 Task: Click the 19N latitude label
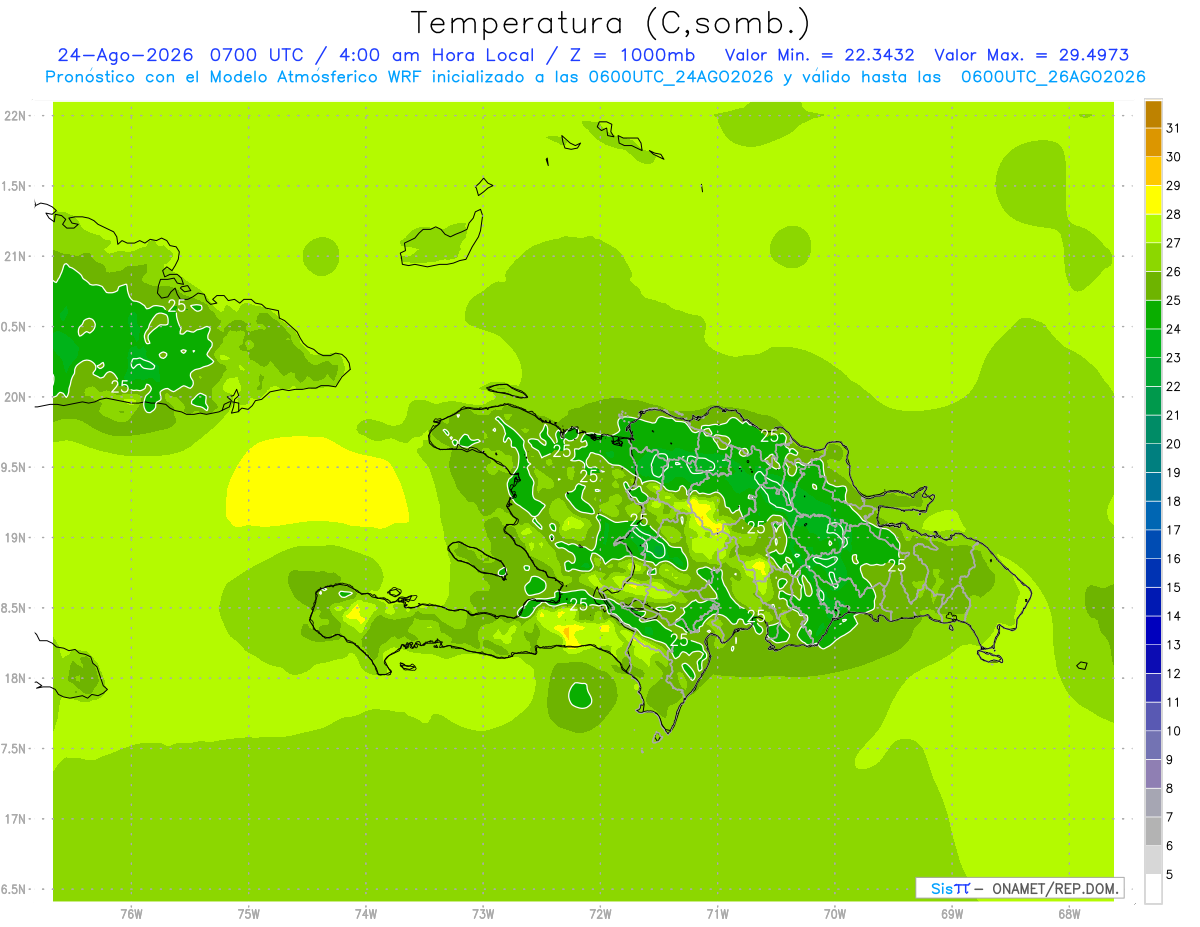[x=16, y=538]
